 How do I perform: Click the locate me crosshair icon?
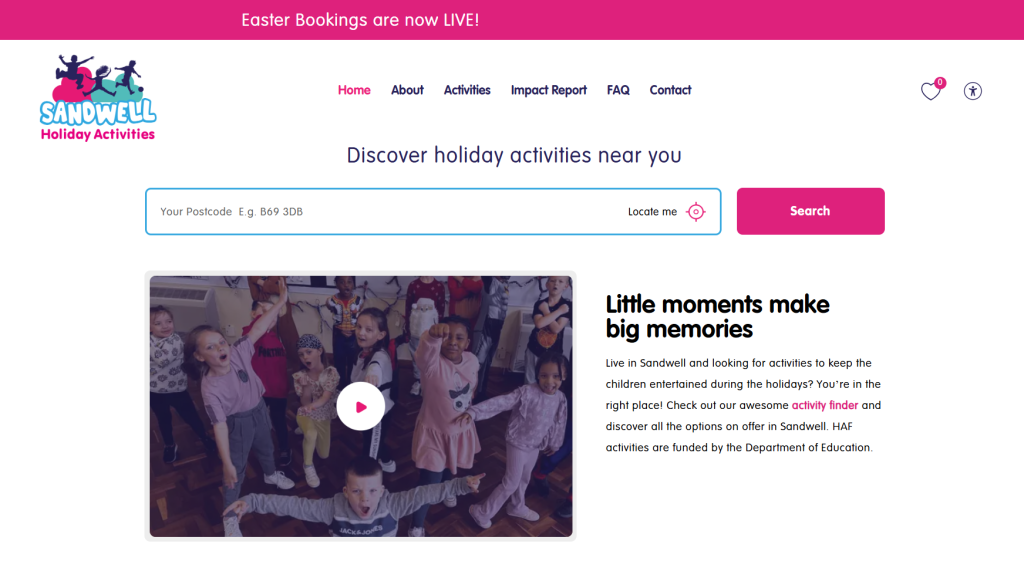pyautogui.click(x=696, y=212)
